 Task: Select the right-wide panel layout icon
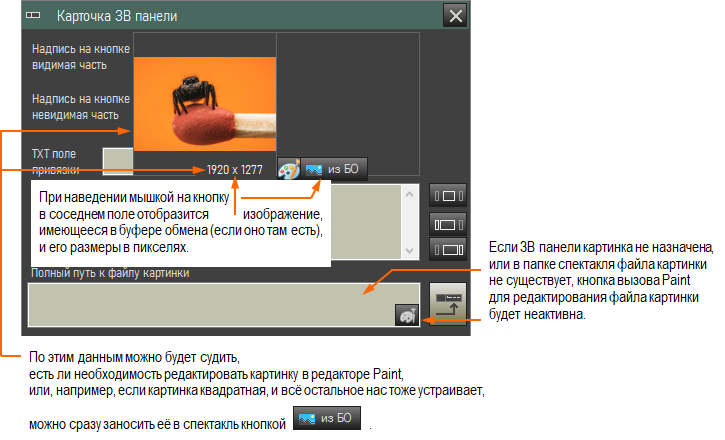448,250
